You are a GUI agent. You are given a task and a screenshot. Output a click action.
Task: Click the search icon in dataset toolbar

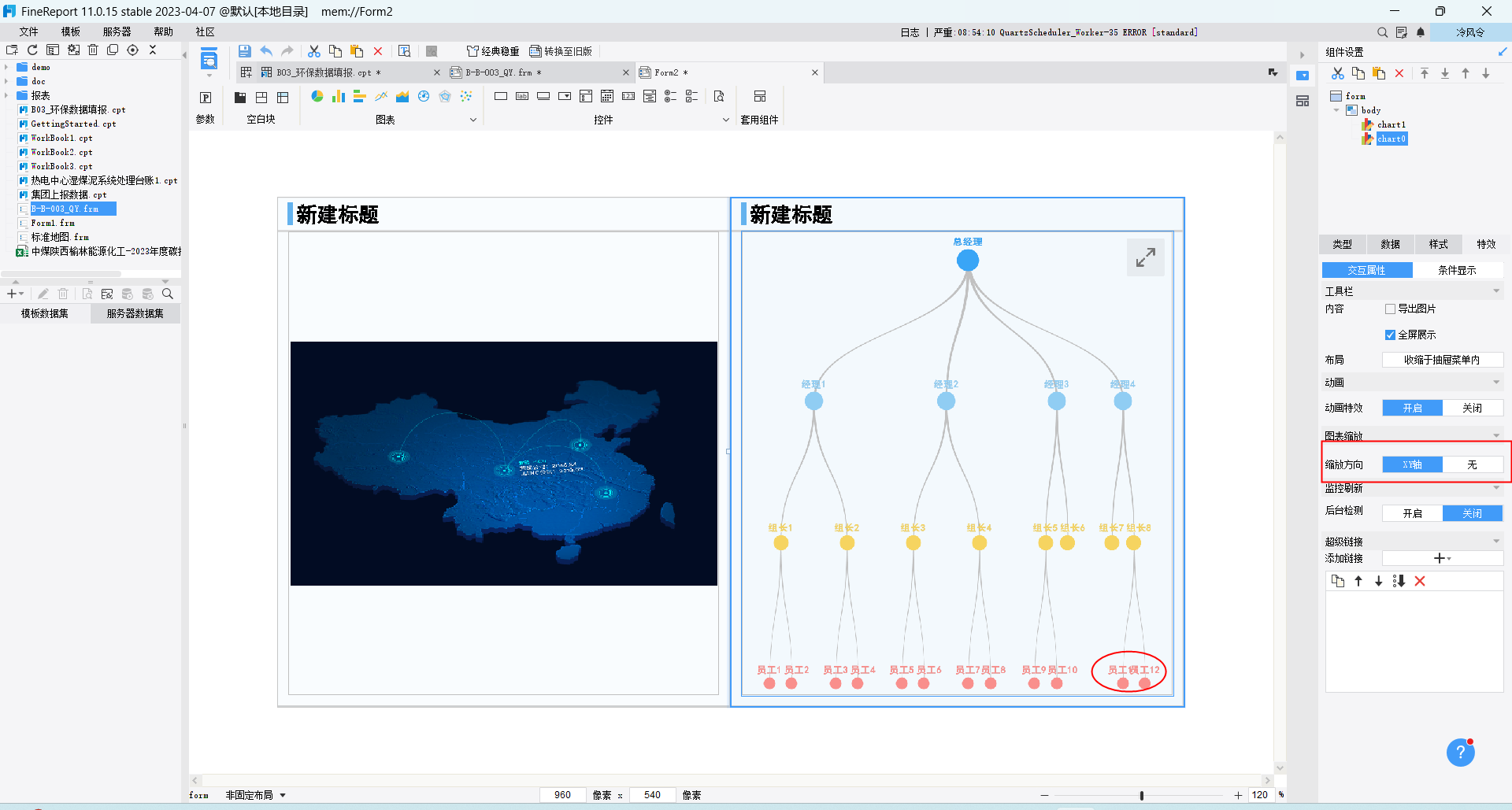(167, 294)
